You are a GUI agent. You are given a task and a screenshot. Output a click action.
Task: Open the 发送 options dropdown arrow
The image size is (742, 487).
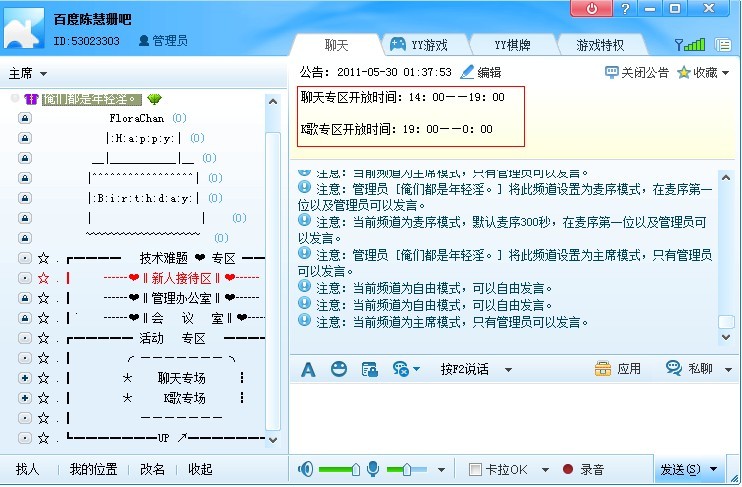tap(714, 469)
